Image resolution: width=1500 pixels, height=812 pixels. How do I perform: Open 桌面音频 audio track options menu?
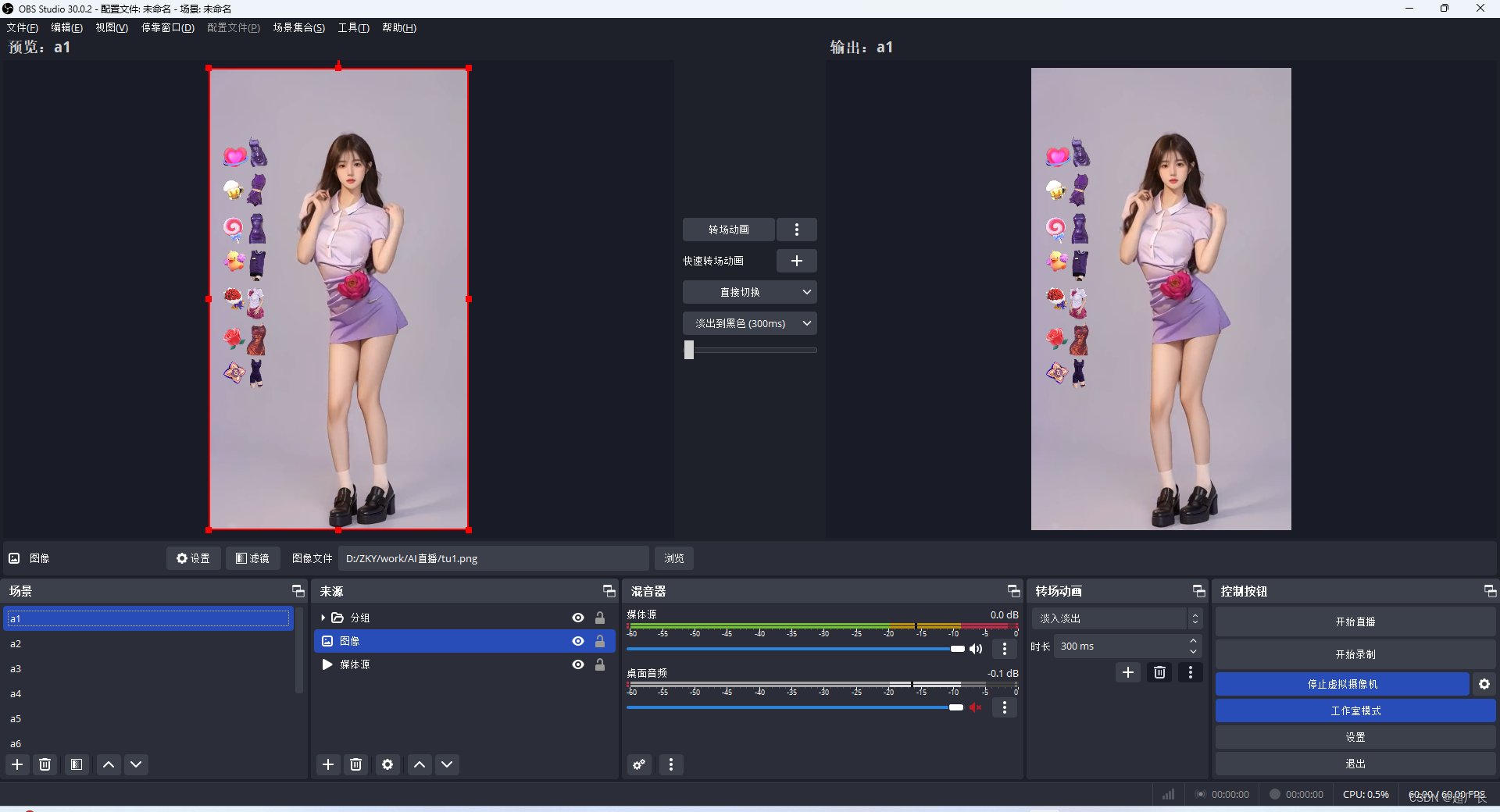tap(1005, 707)
